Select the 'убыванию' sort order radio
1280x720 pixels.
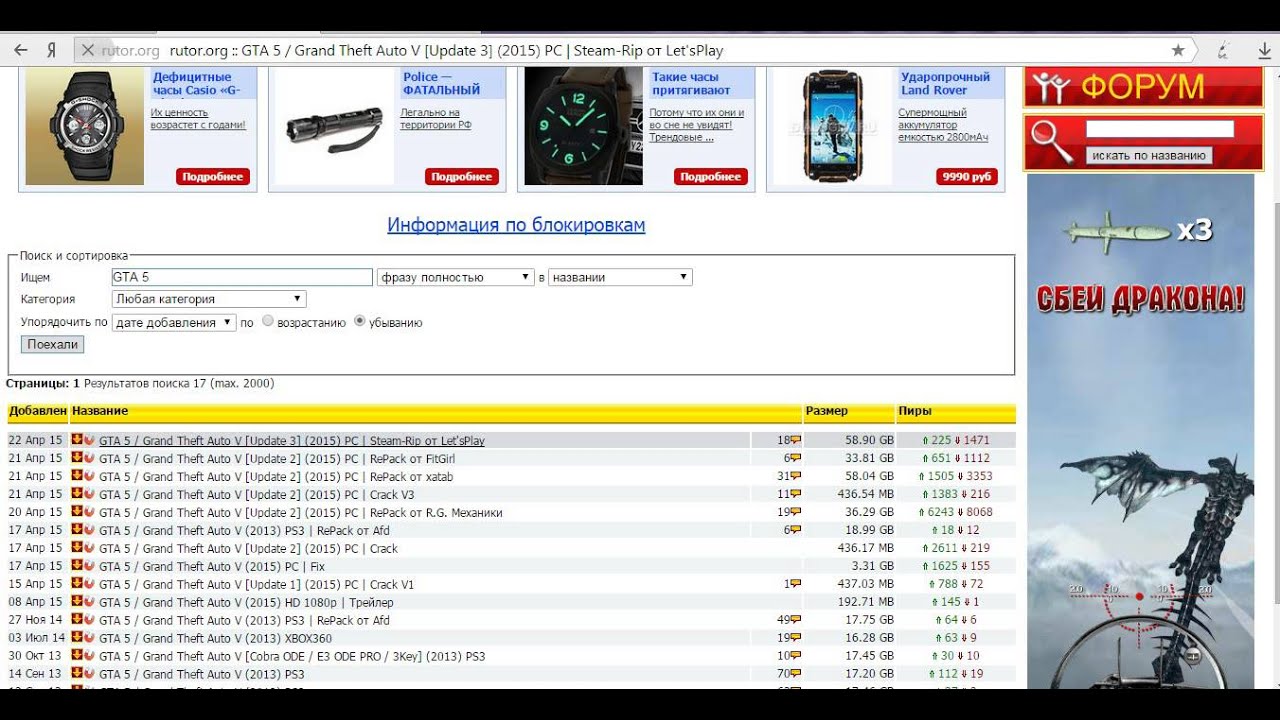click(360, 322)
